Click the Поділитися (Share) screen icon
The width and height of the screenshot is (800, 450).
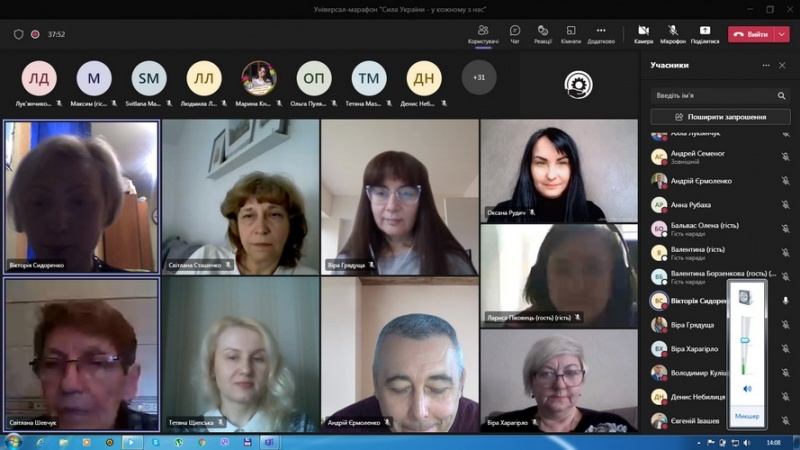(704, 34)
